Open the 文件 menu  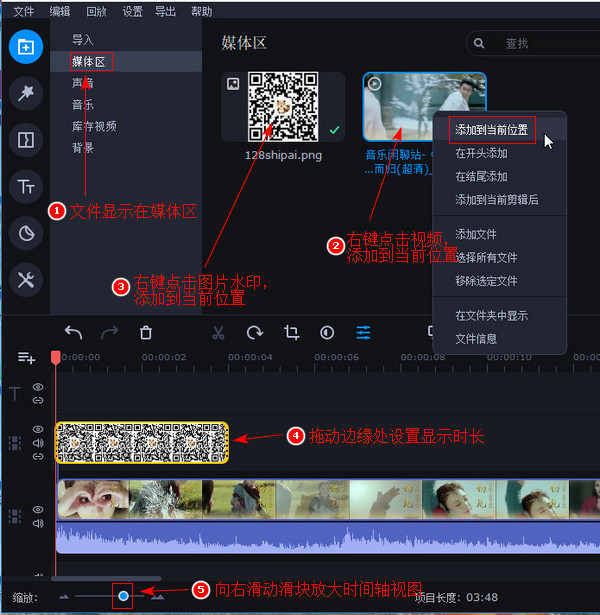[24, 11]
